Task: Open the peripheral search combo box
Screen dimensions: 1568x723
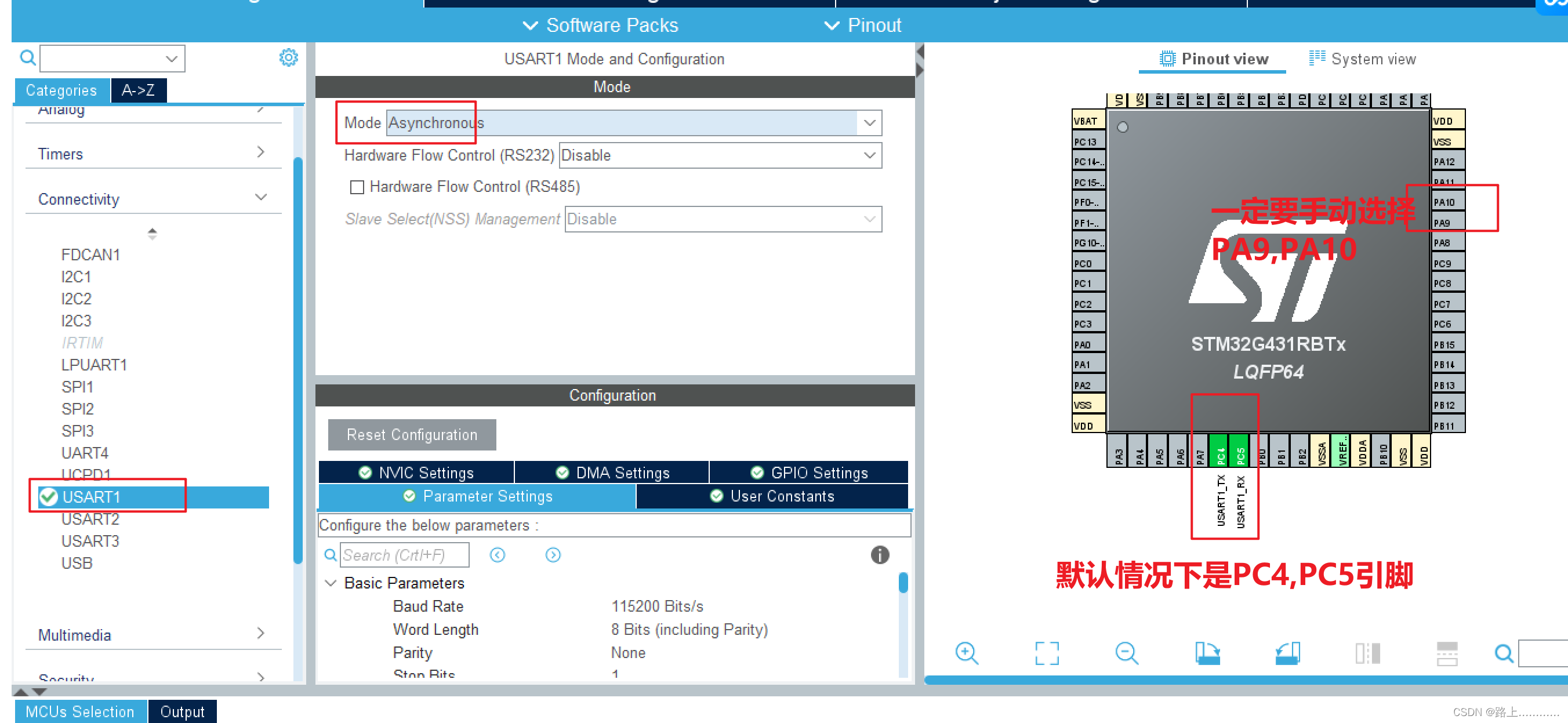Action: 112,59
